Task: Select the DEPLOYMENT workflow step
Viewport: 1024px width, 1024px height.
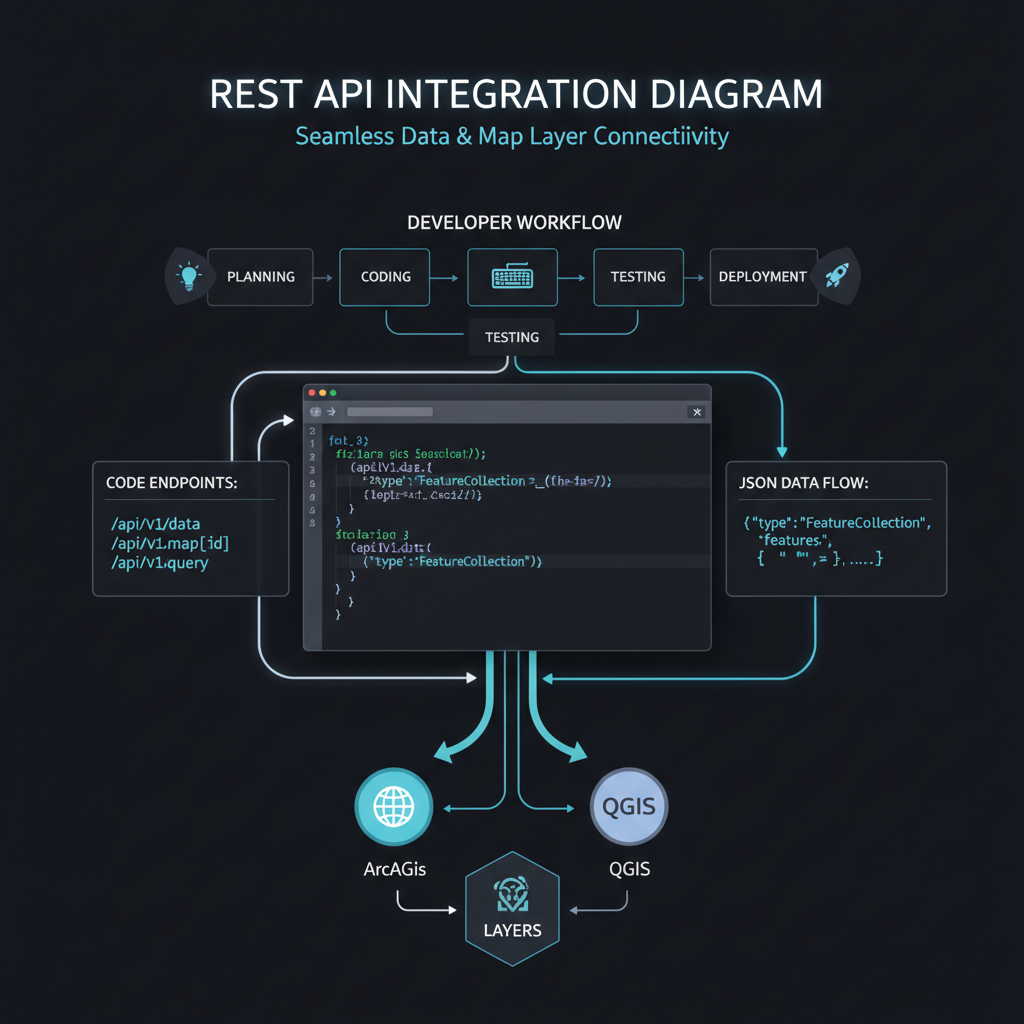Action: pos(763,277)
